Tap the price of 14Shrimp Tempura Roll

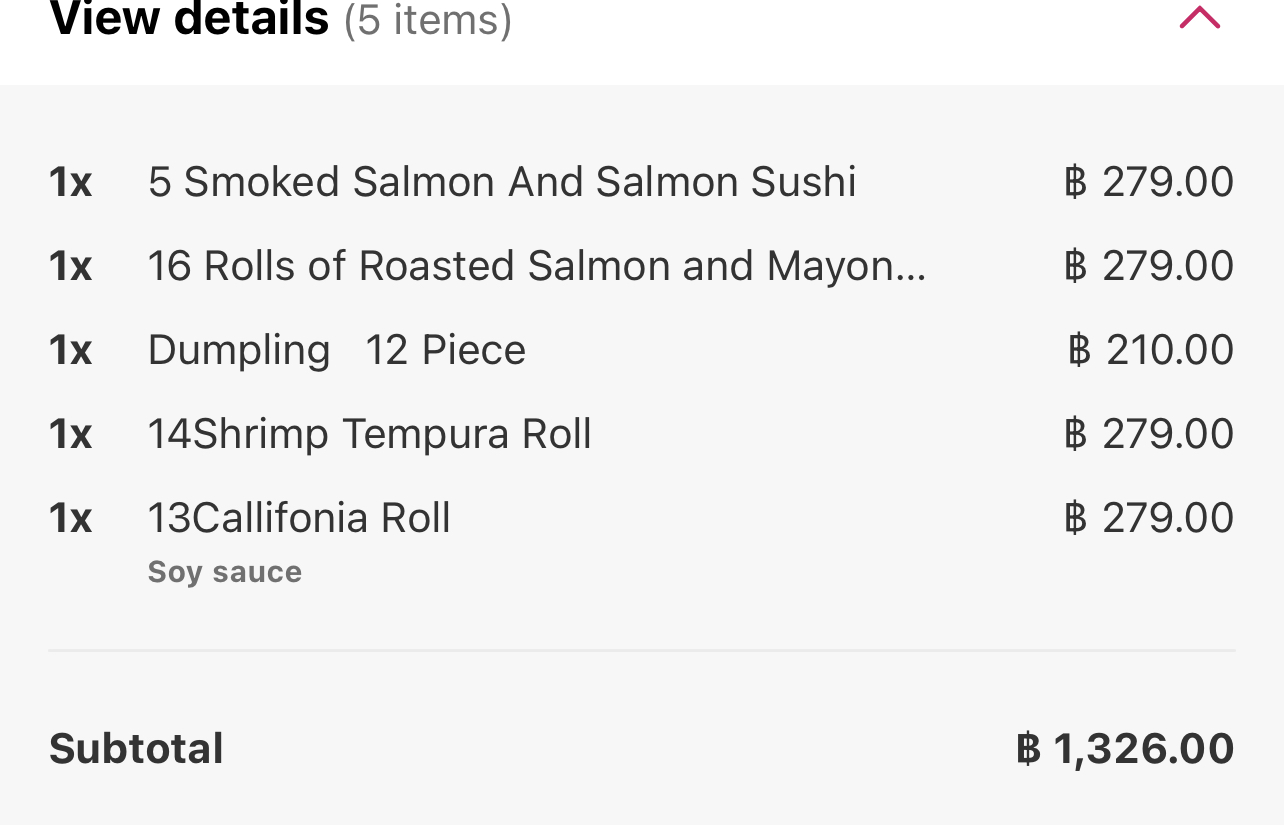click(1149, 434)
